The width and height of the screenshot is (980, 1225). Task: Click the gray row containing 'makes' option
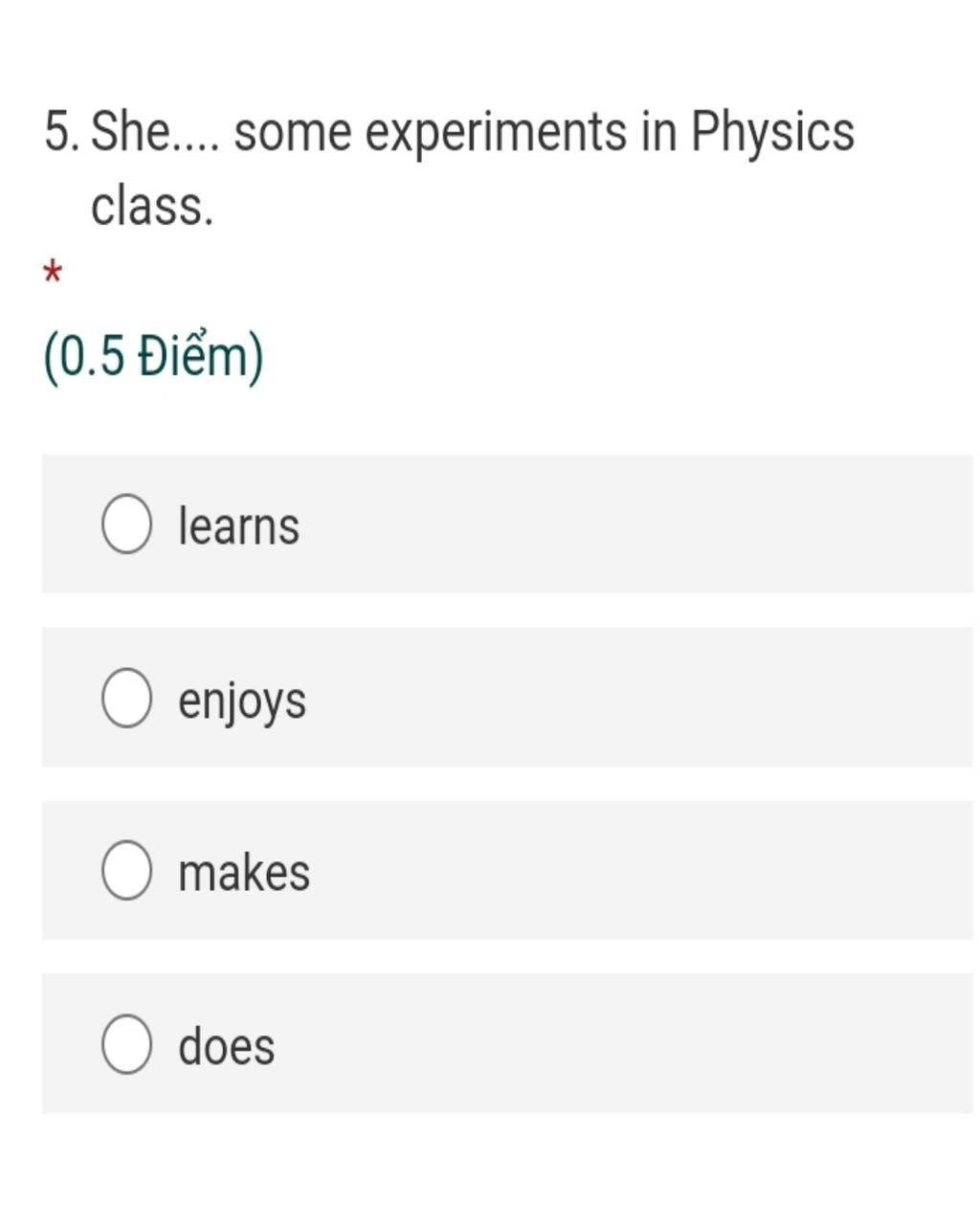pos(507,871)
